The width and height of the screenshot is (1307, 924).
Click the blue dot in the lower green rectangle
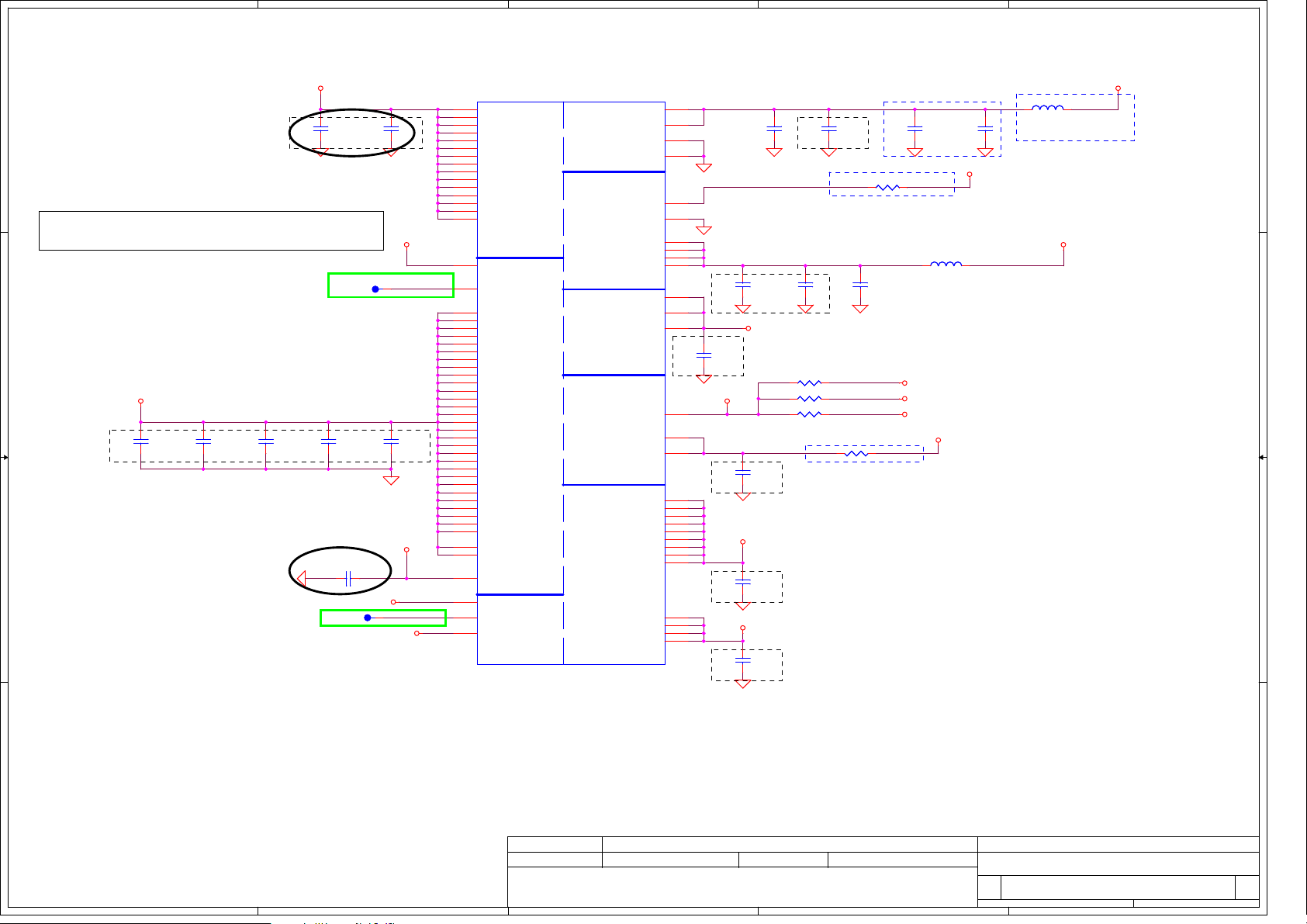point(368,618)
